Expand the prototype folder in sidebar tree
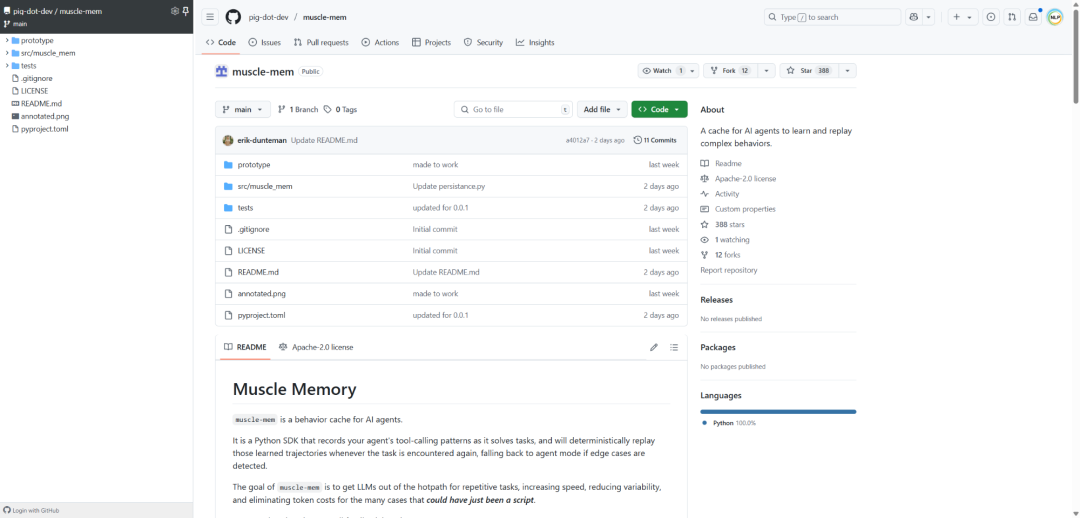1080x518 pixels. coord(7,41)
